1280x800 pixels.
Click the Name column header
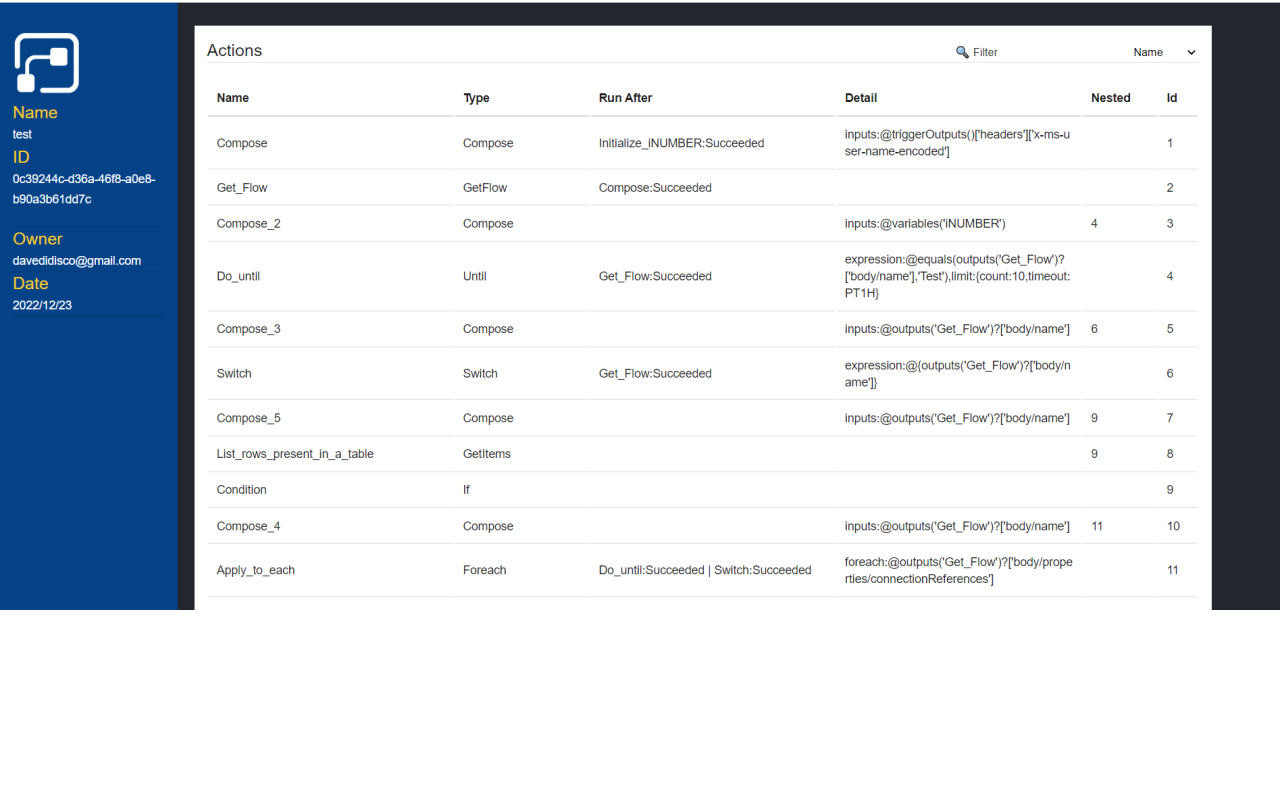[233, 98]
